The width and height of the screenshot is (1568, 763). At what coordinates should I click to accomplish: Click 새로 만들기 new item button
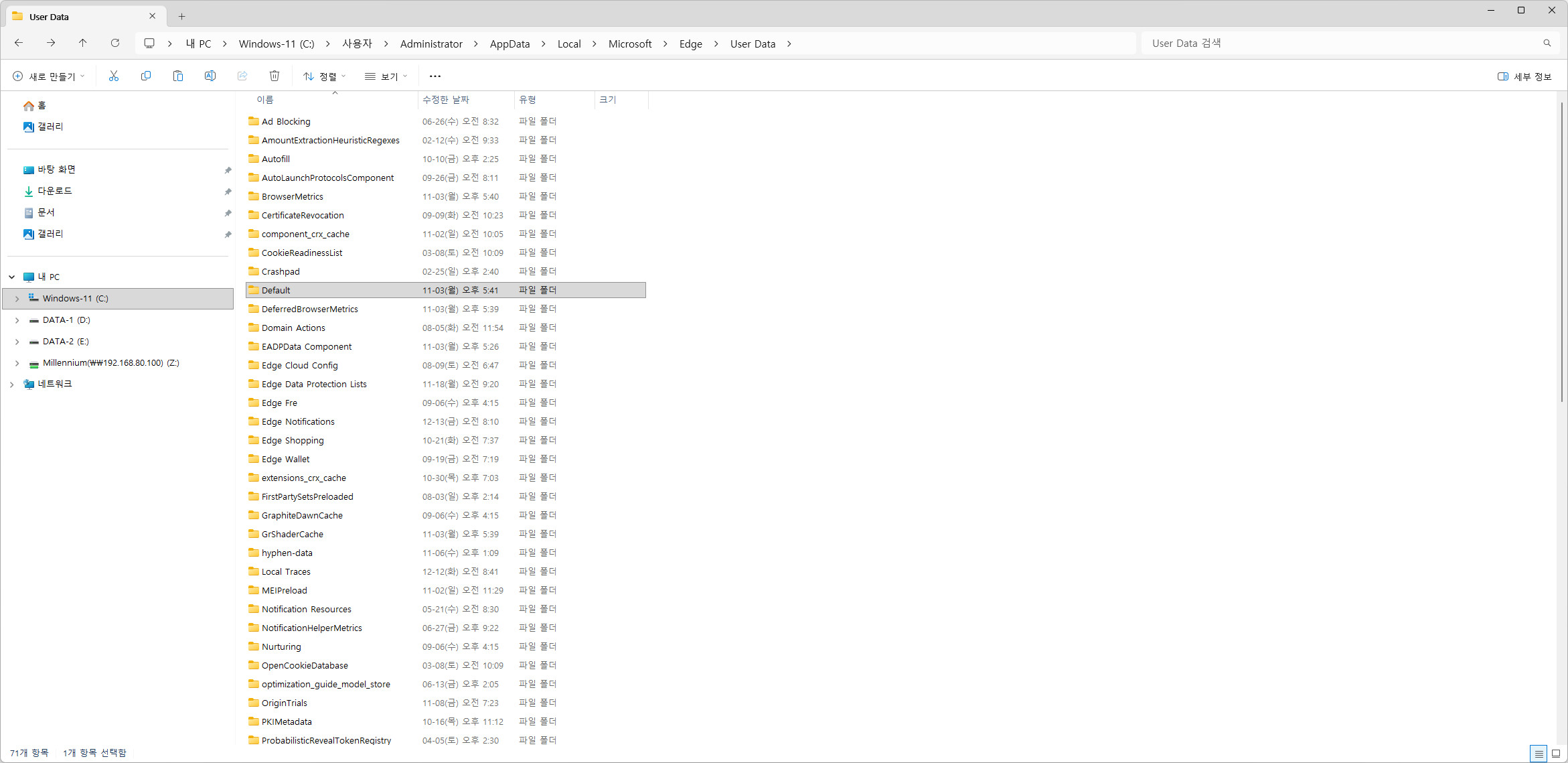(x=49, y=76)
